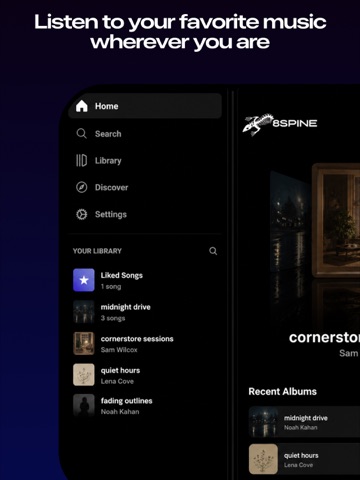Open the Settings menu label
The width and height of the screenshot is (360, 480).
[x=111, y=214]
